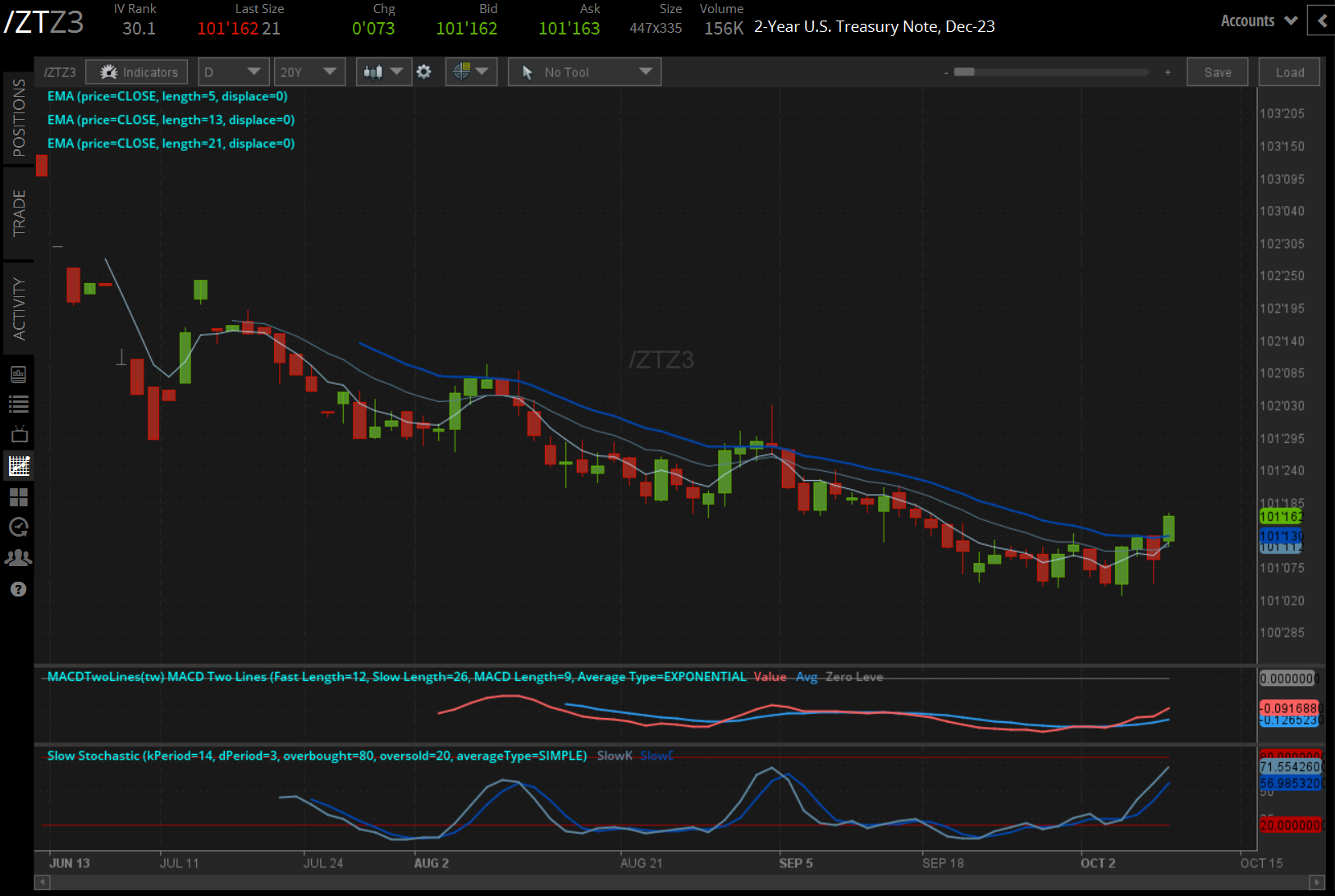Open chart settings gear icon
Viewport: 1335px width, 896px height.
point(423,72)
